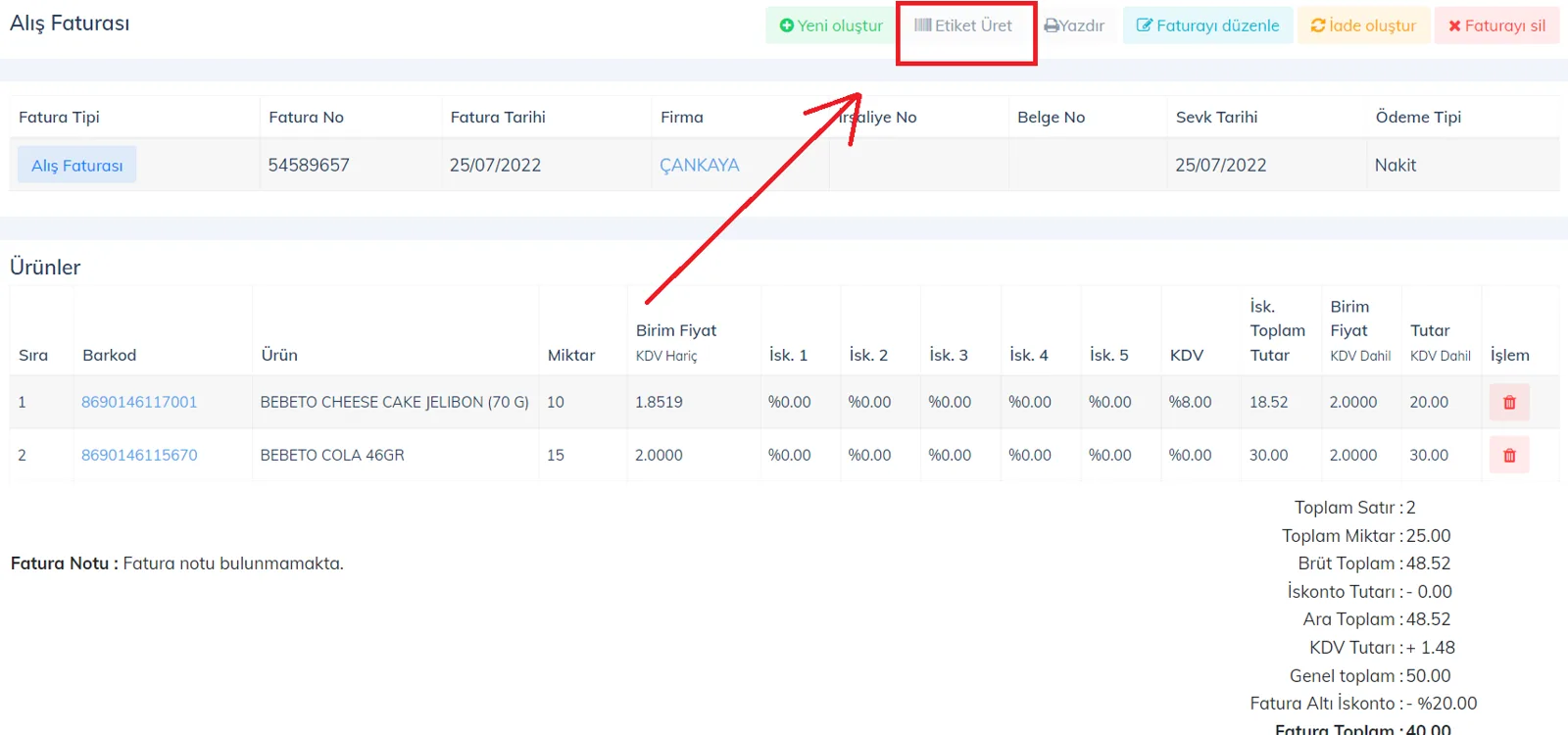Click Fatura Altı İskonto value %20.00
The image size is (1568, 735).
1446,703
